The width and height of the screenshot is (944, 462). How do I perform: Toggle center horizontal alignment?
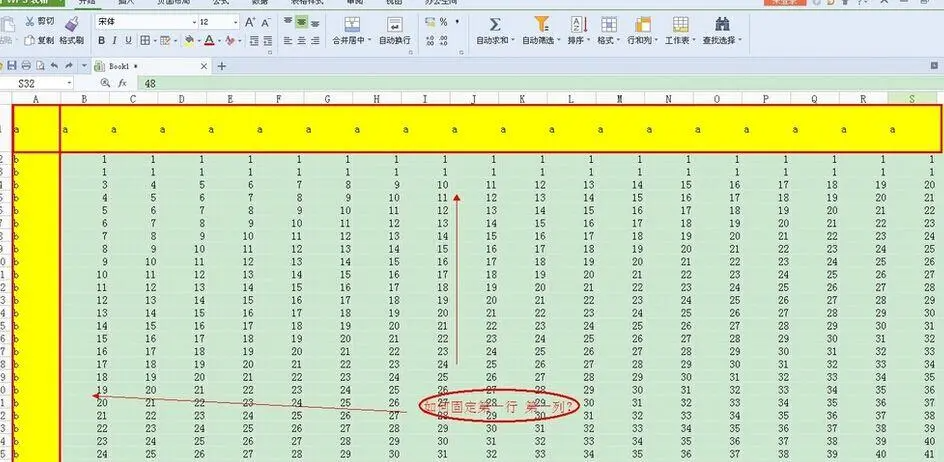point(302,41)
